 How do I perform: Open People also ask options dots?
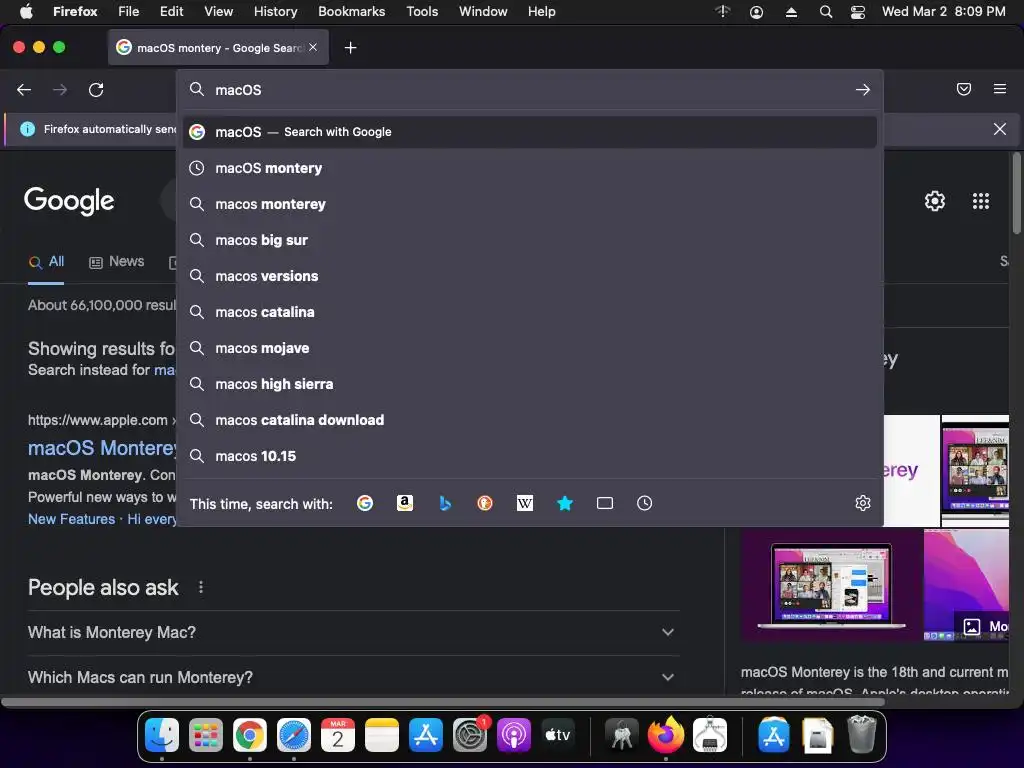[201, 587]
